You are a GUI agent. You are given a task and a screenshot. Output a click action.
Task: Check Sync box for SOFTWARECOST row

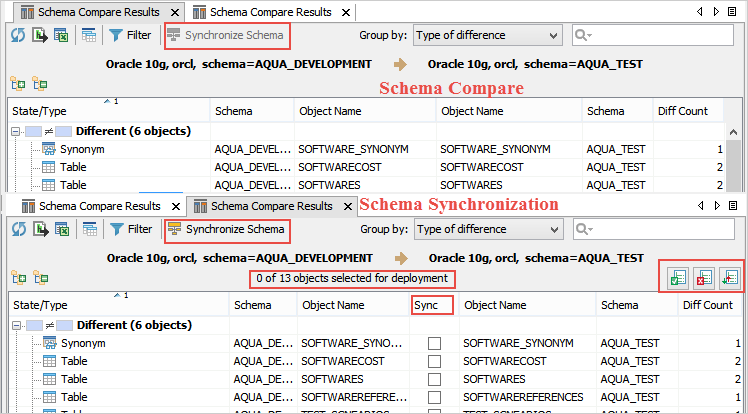pyautogui.click(x=434, y=361)
